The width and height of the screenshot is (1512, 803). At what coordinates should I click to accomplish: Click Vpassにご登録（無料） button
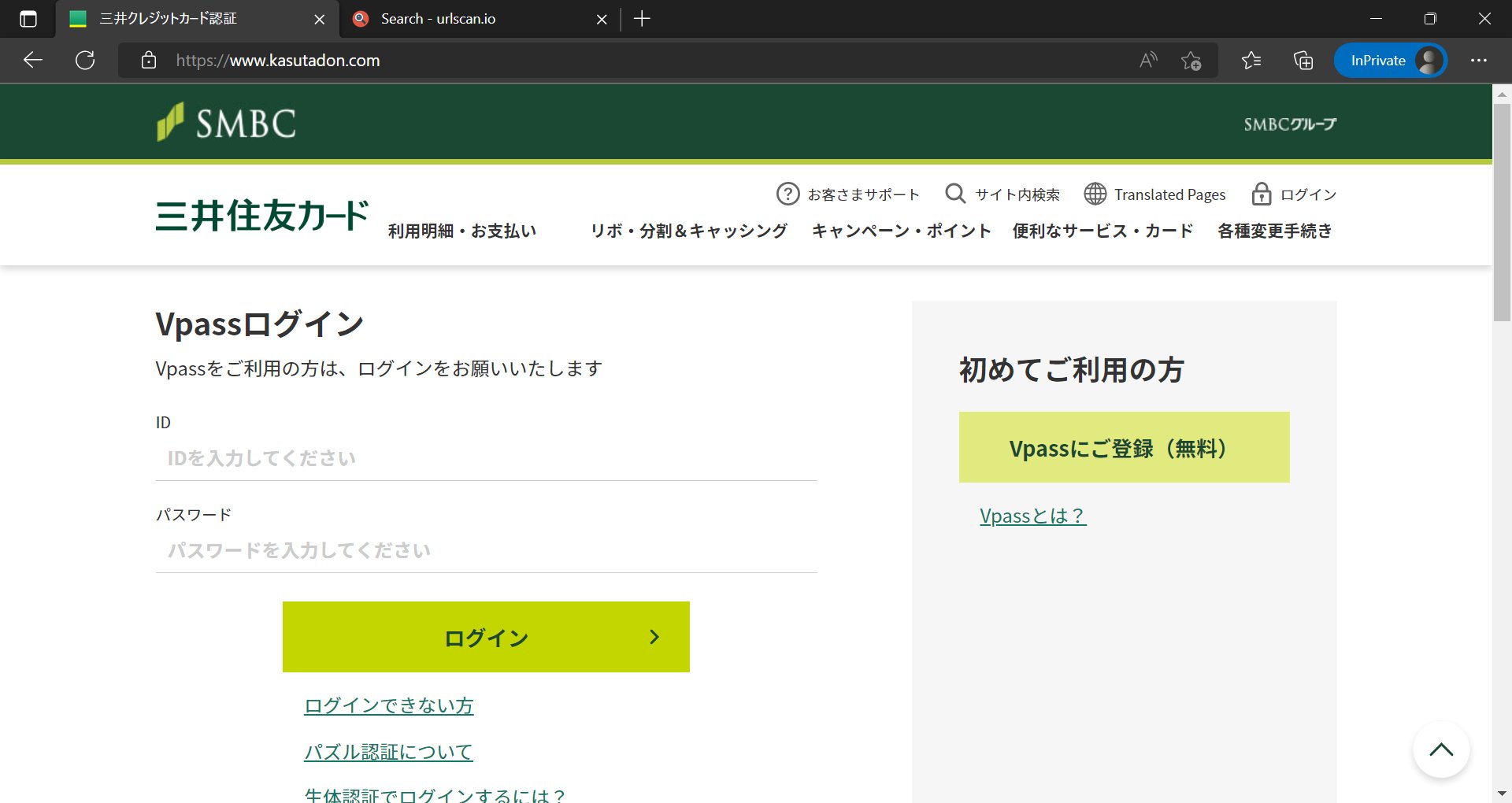click(1124, 447)
